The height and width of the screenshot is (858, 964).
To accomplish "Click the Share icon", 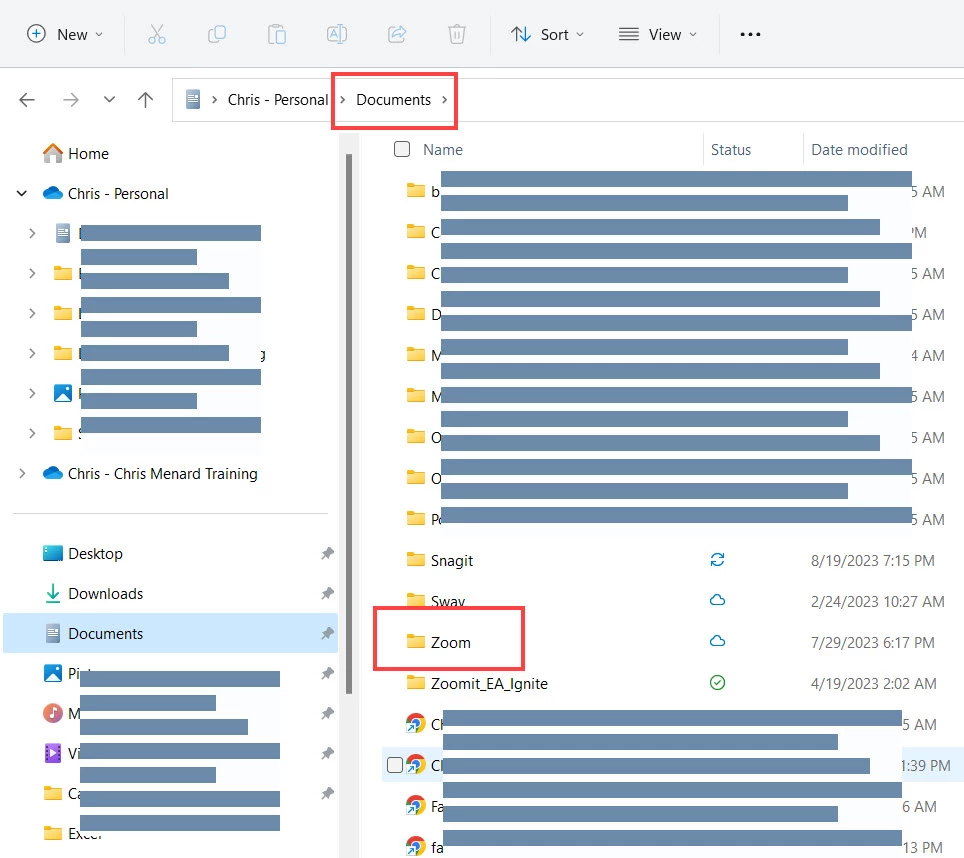I will click(x=397, y=34).
